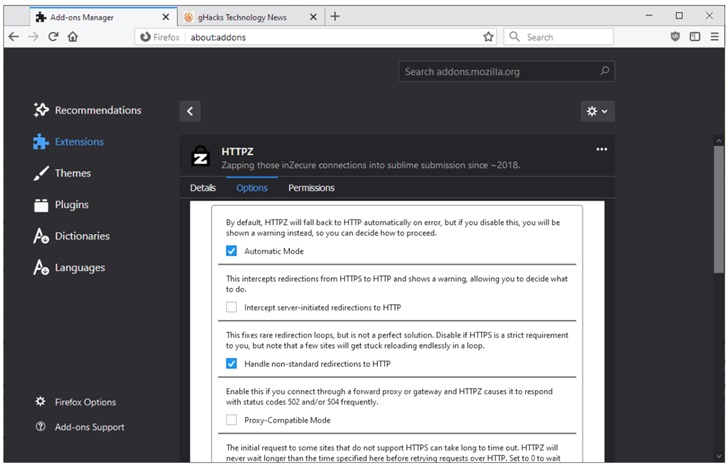Bookmark page with the star icon
Image resolution: width=728 pixels, height=467 pixels.
(488, 37)
